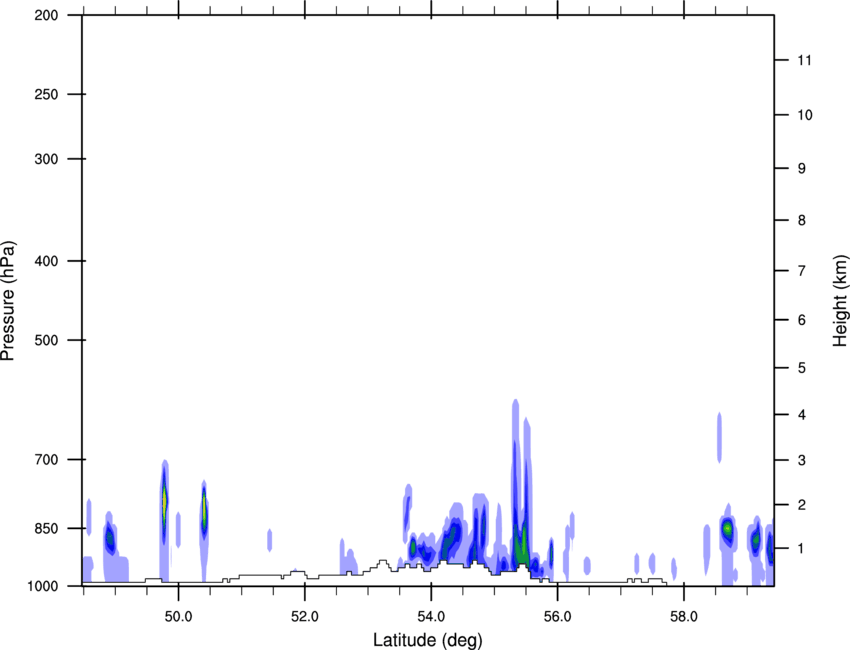Click the Pressure (hPa) axis title
This screenshot has width=850, height=650.
point(8,301)
